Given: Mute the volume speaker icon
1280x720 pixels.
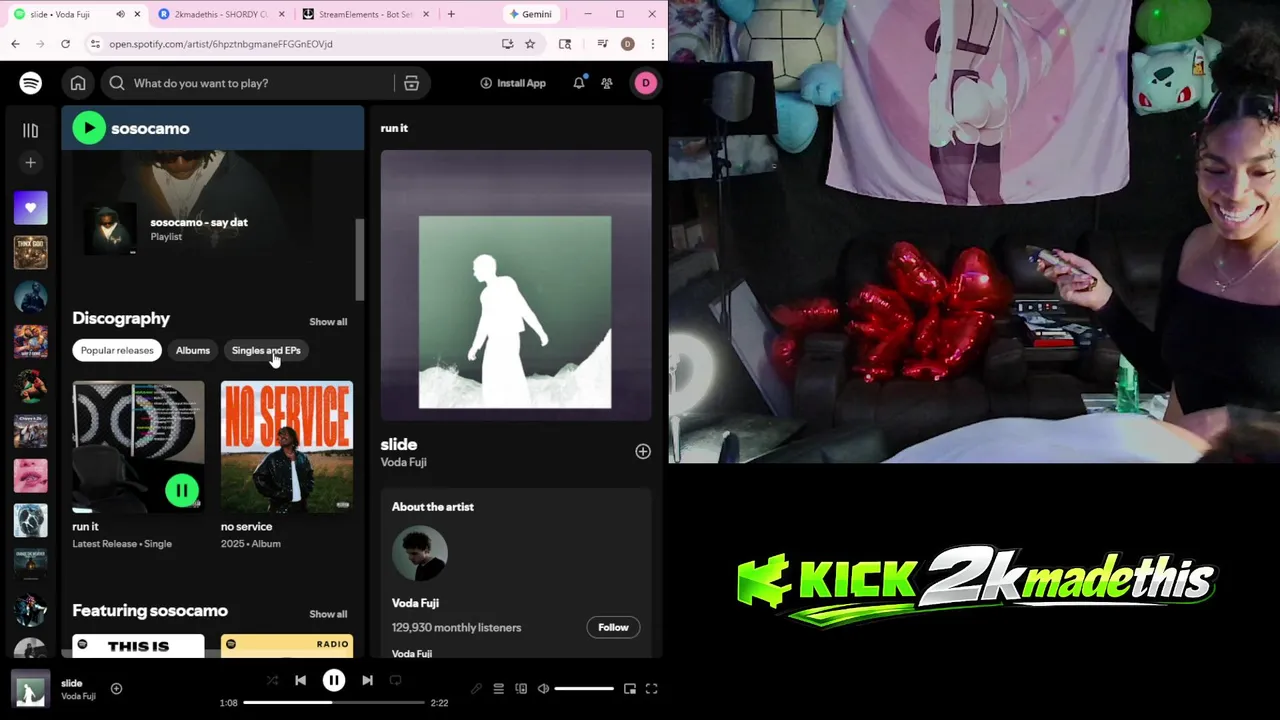Looking at the screenshot, I should (x=543, y=688).
